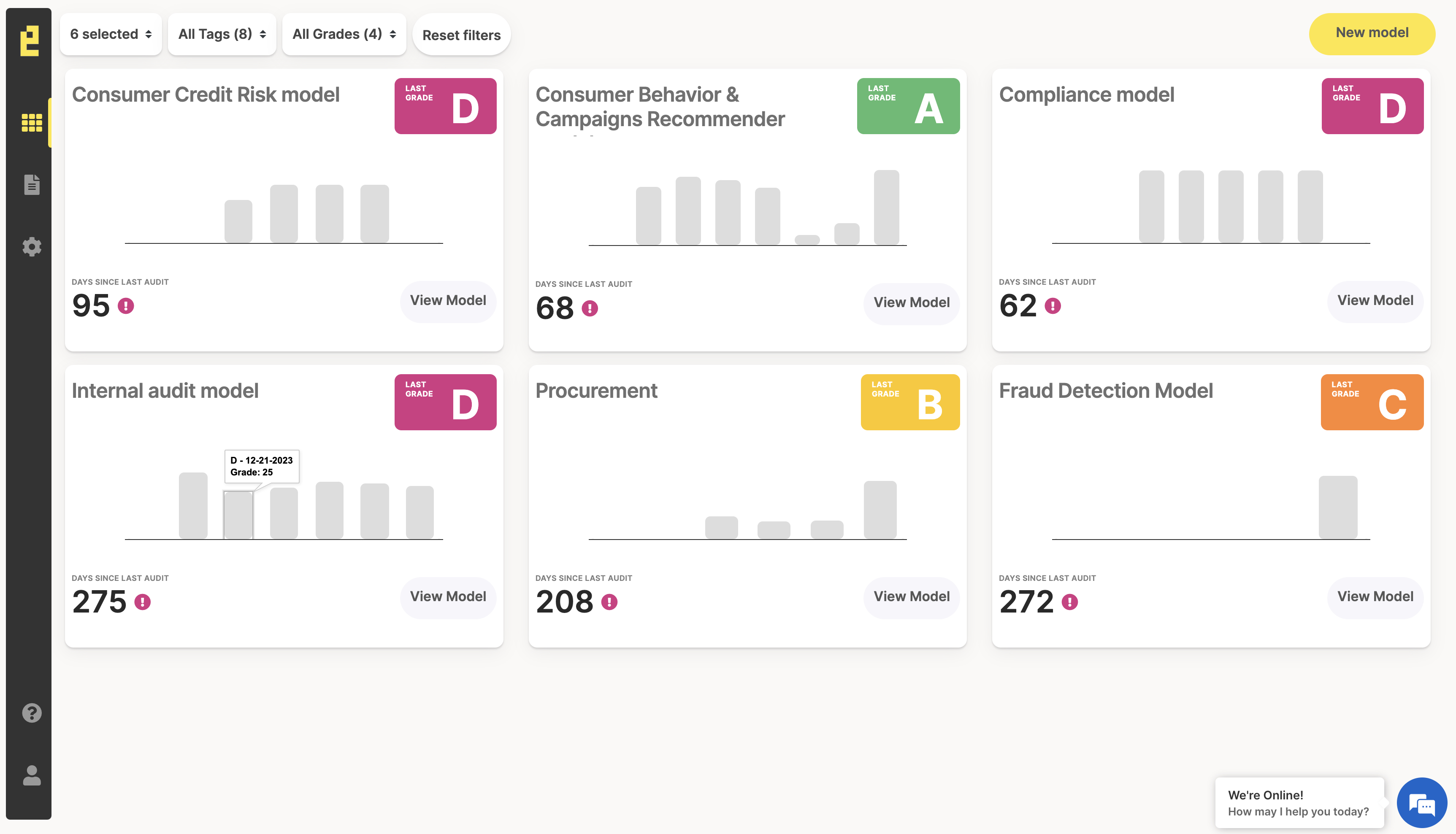View Model for Consumer Credit Risk
The width and height of the screenshot is (1456, 834).
pyautogui.click(x=447, y=301)
